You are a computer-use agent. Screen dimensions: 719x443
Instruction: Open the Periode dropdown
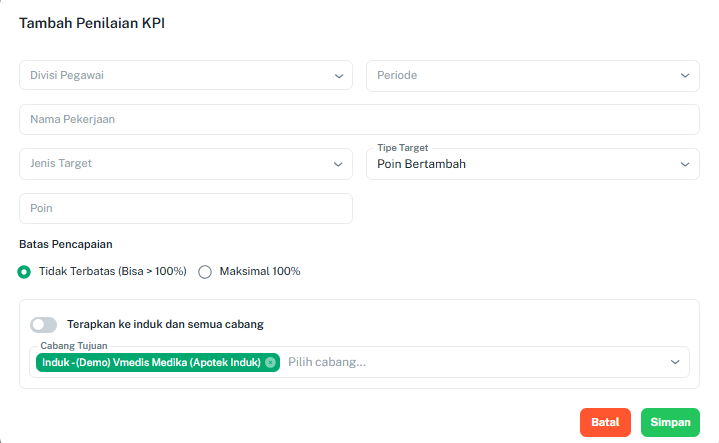pyautogui.click(x=533, y=76)
